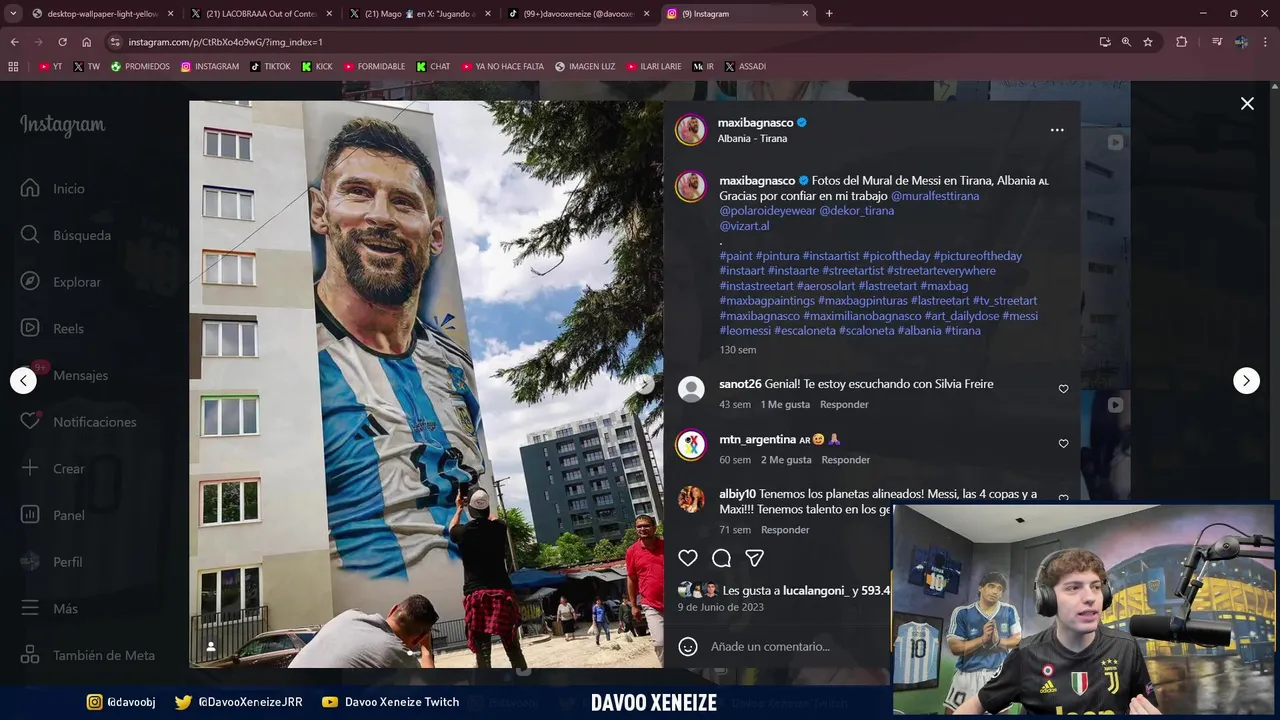1280x720 pixels.
Task: Click sanot26 avatar
Action: coord(691,389)
